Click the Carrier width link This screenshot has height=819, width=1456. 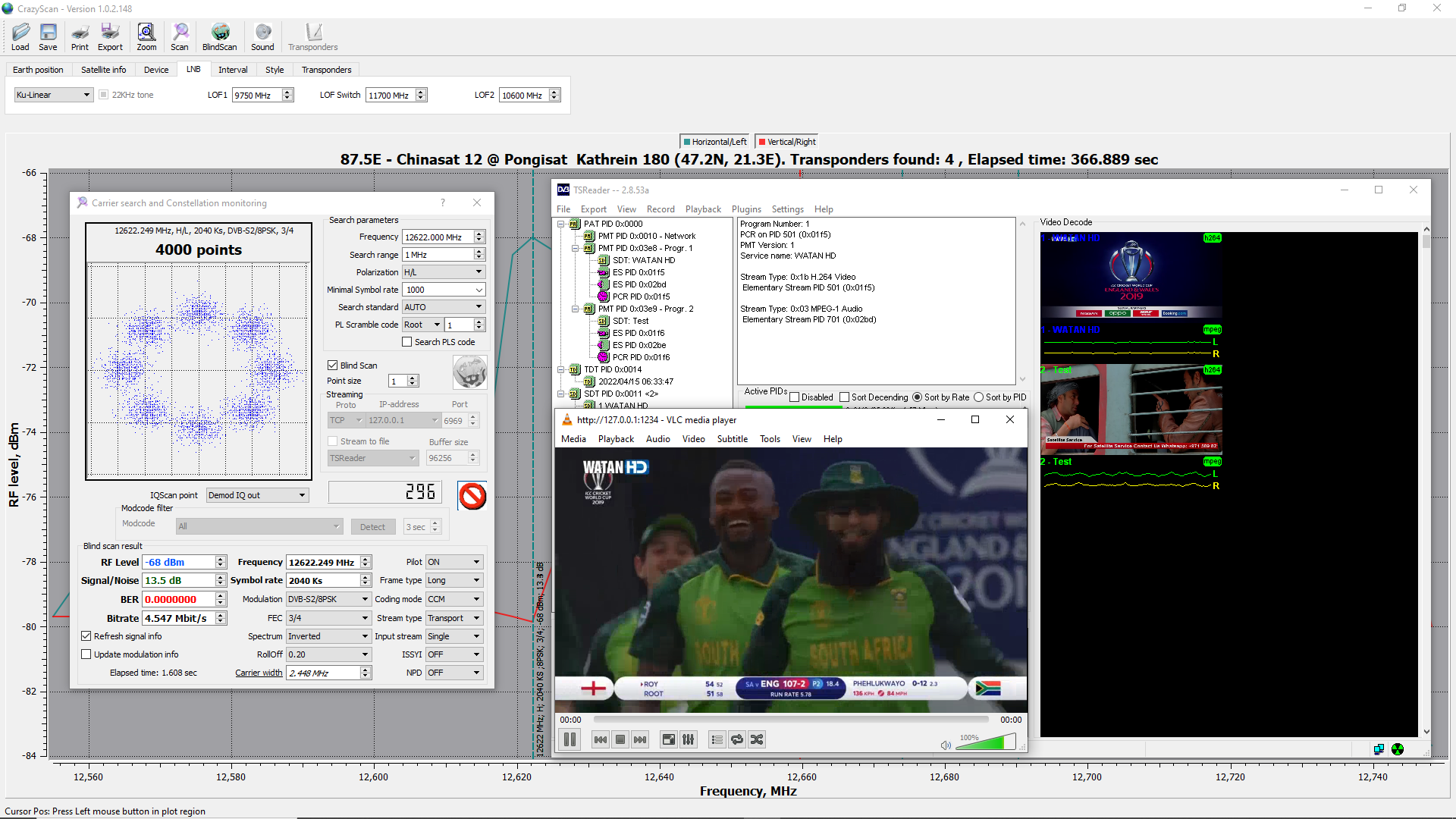(258, 673)
